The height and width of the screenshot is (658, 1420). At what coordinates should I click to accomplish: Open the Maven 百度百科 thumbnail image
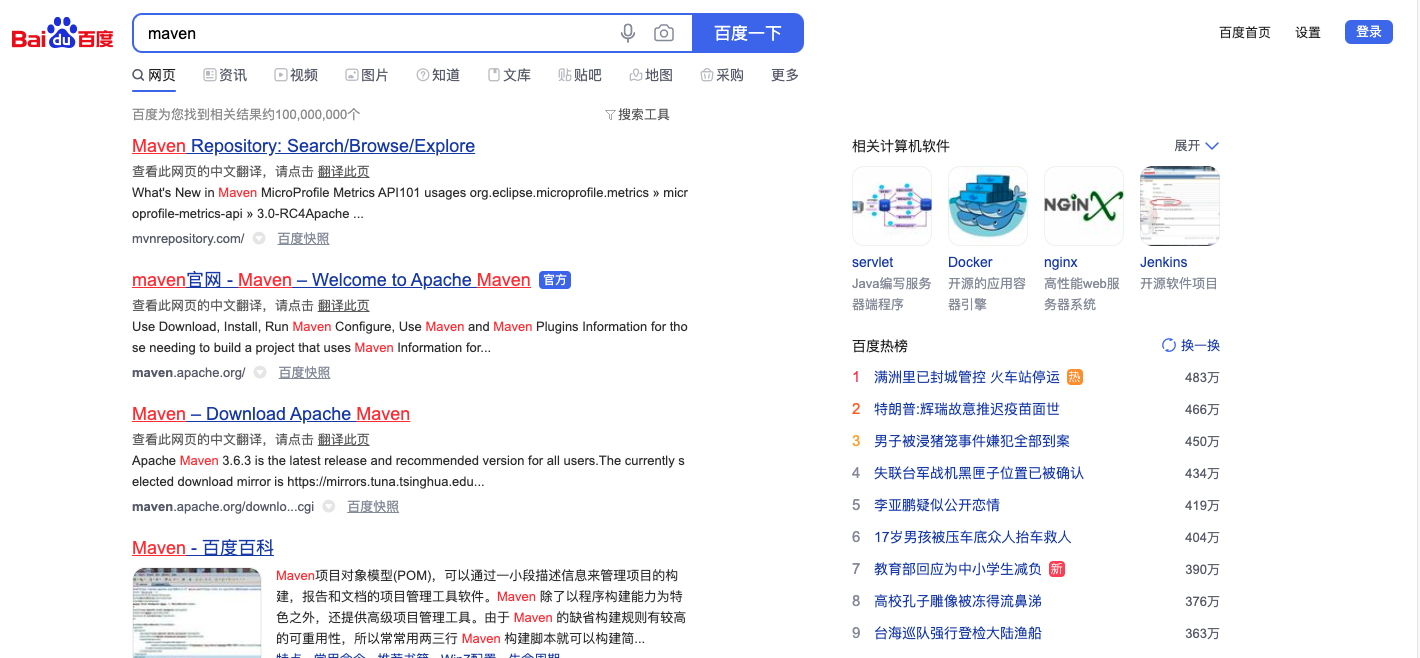coord(197,612)
